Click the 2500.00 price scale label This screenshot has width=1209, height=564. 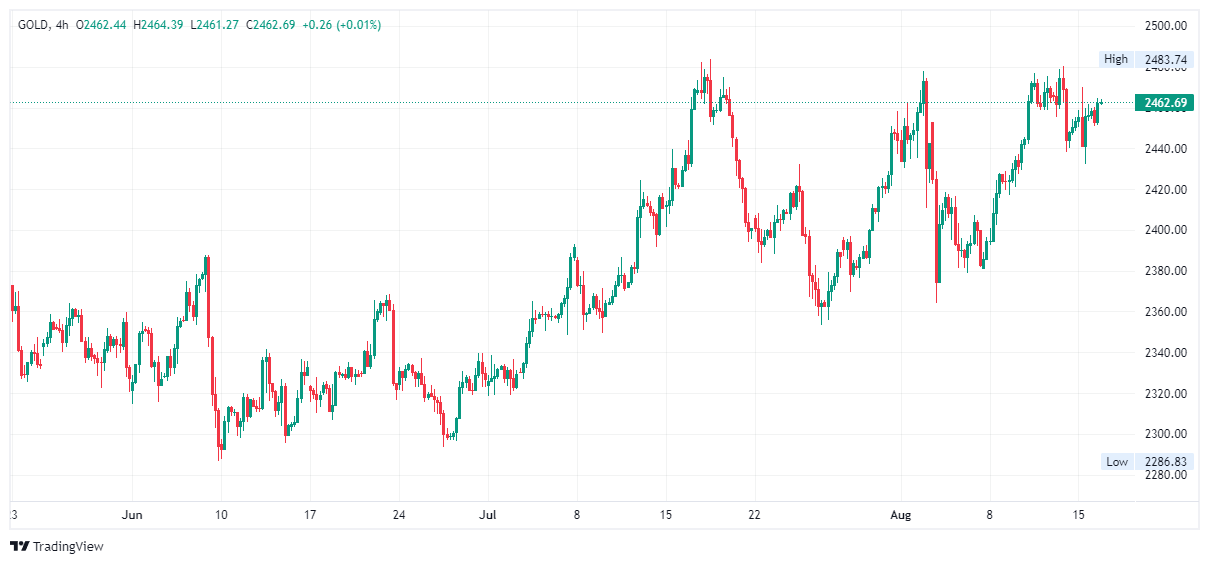tap(1165, 26)
